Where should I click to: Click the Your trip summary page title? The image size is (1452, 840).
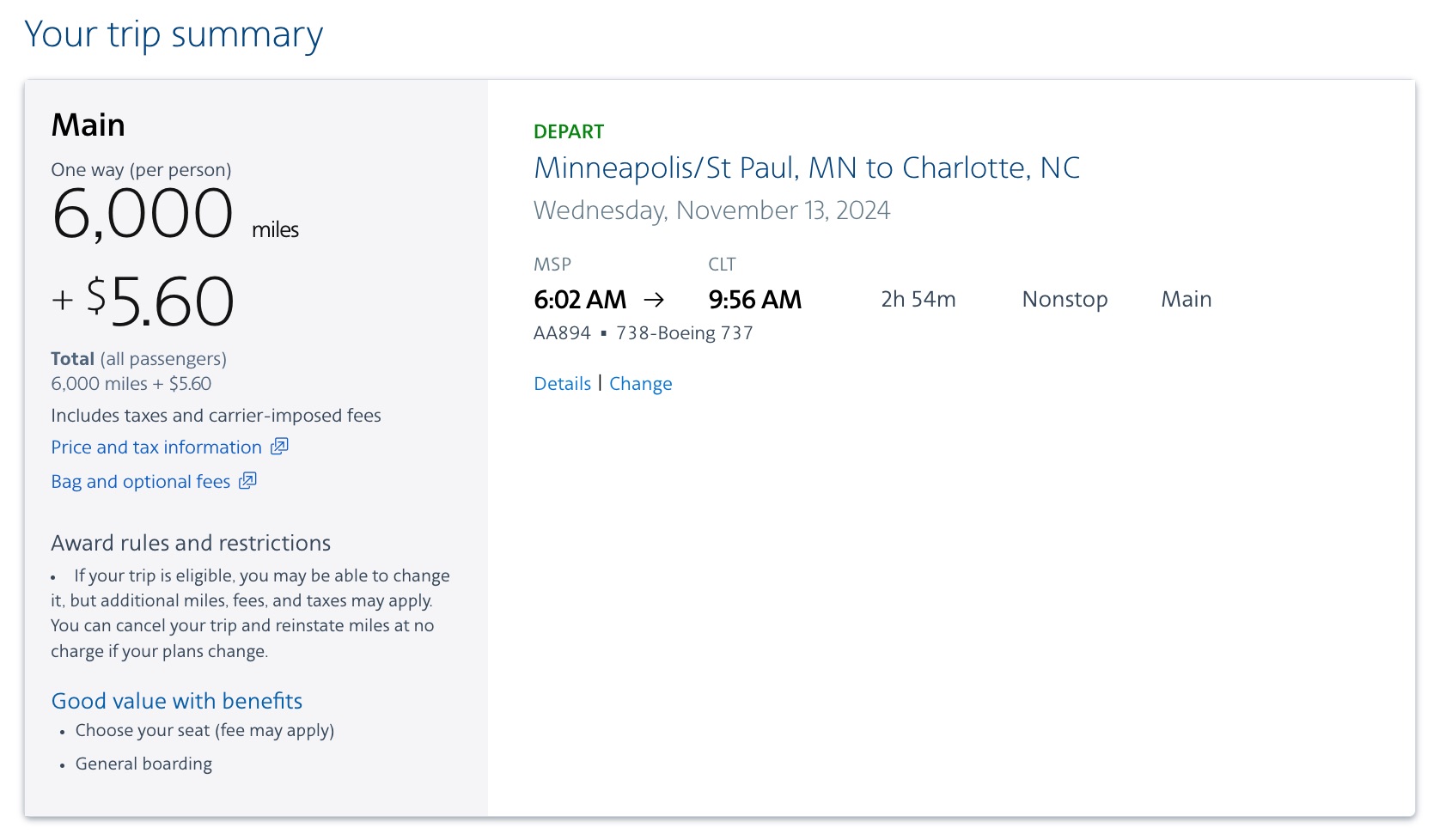pyautogui.click(x=174, y=34)
